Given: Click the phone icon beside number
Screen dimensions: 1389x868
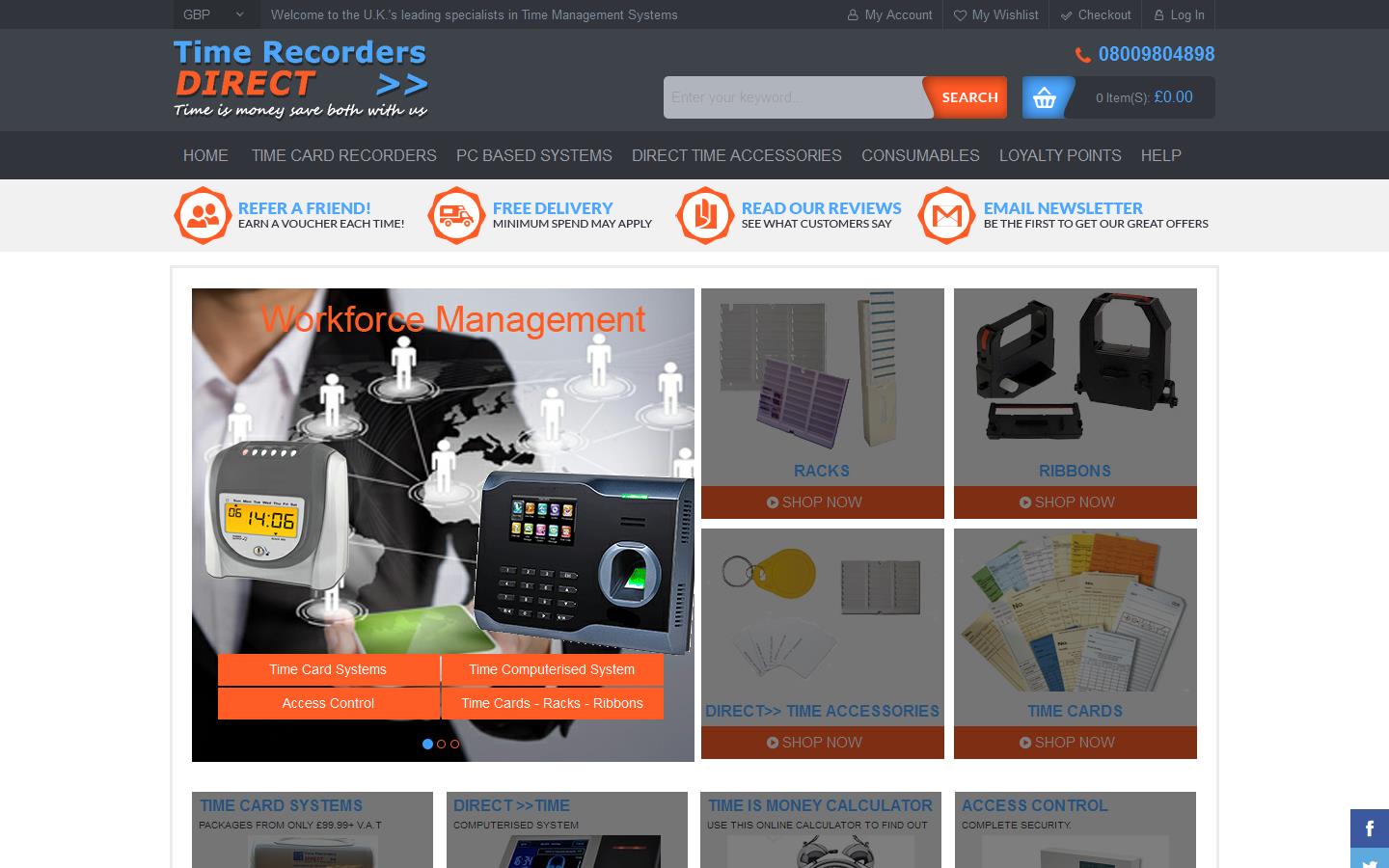Looking at the screenshot, I should tap(1083, 55).
